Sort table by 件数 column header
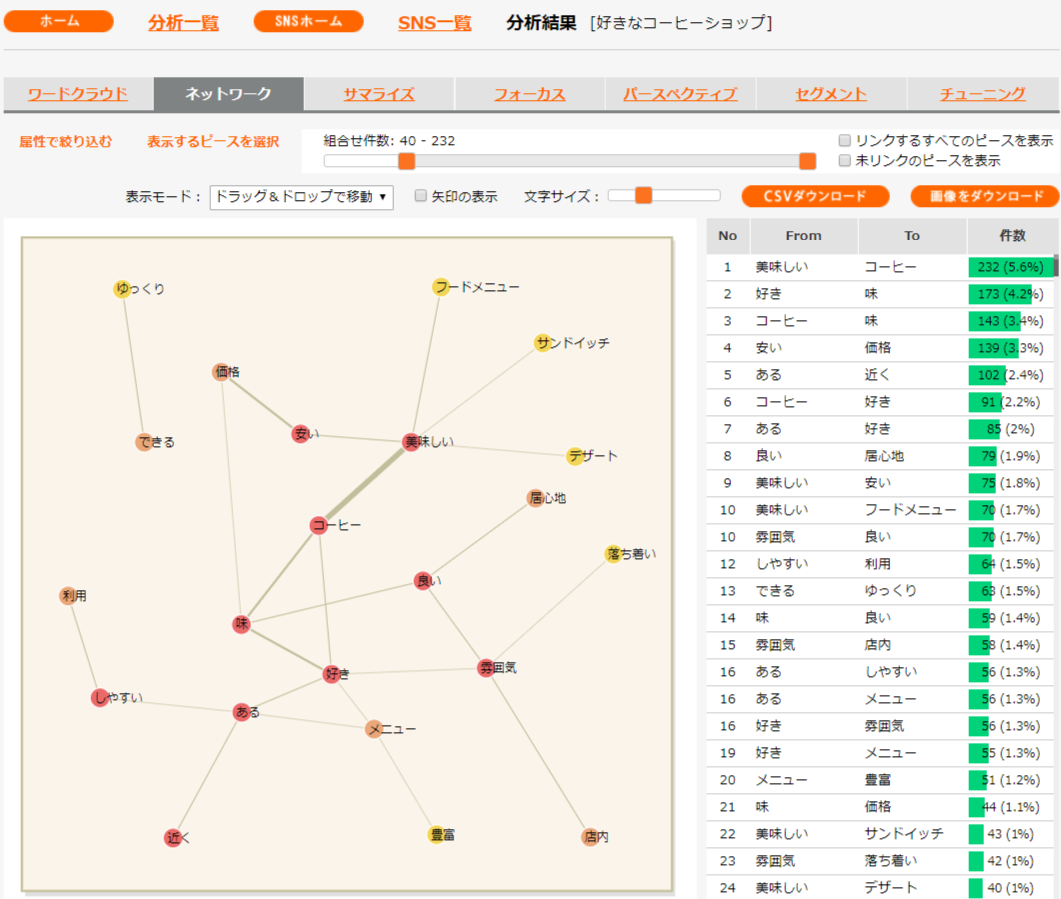The height and width of the screenshot is (899, 1061). pyautogui.click(x=1012, y=236)
